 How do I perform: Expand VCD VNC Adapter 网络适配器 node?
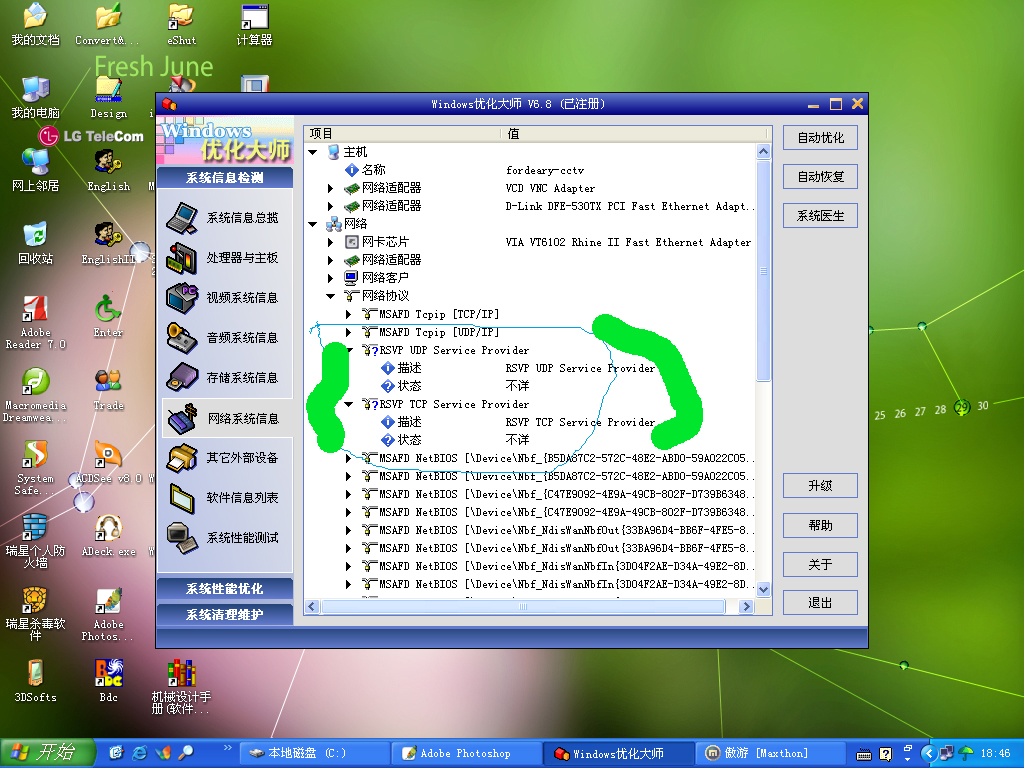(x=330, y=188)
